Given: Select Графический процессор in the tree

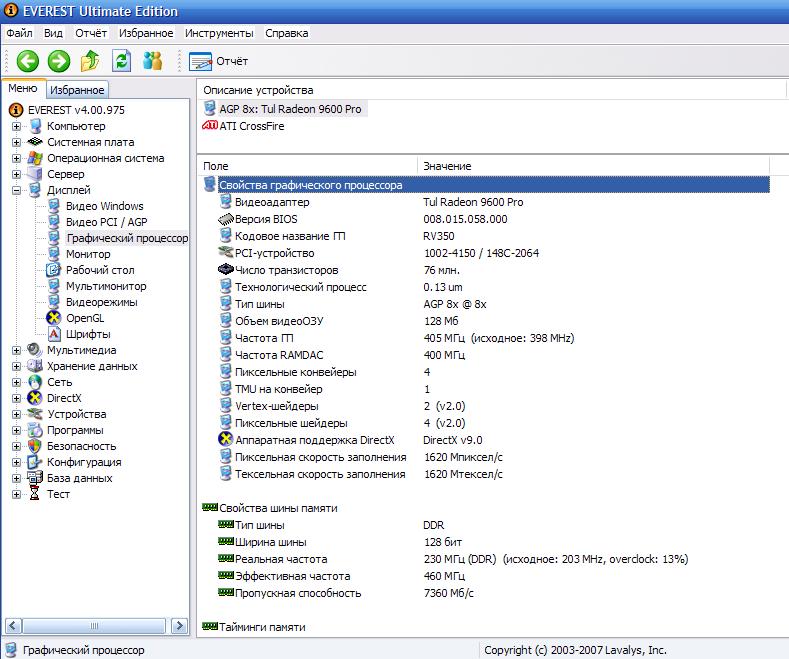Looking at the screenshot, I should tap(127, 238).
